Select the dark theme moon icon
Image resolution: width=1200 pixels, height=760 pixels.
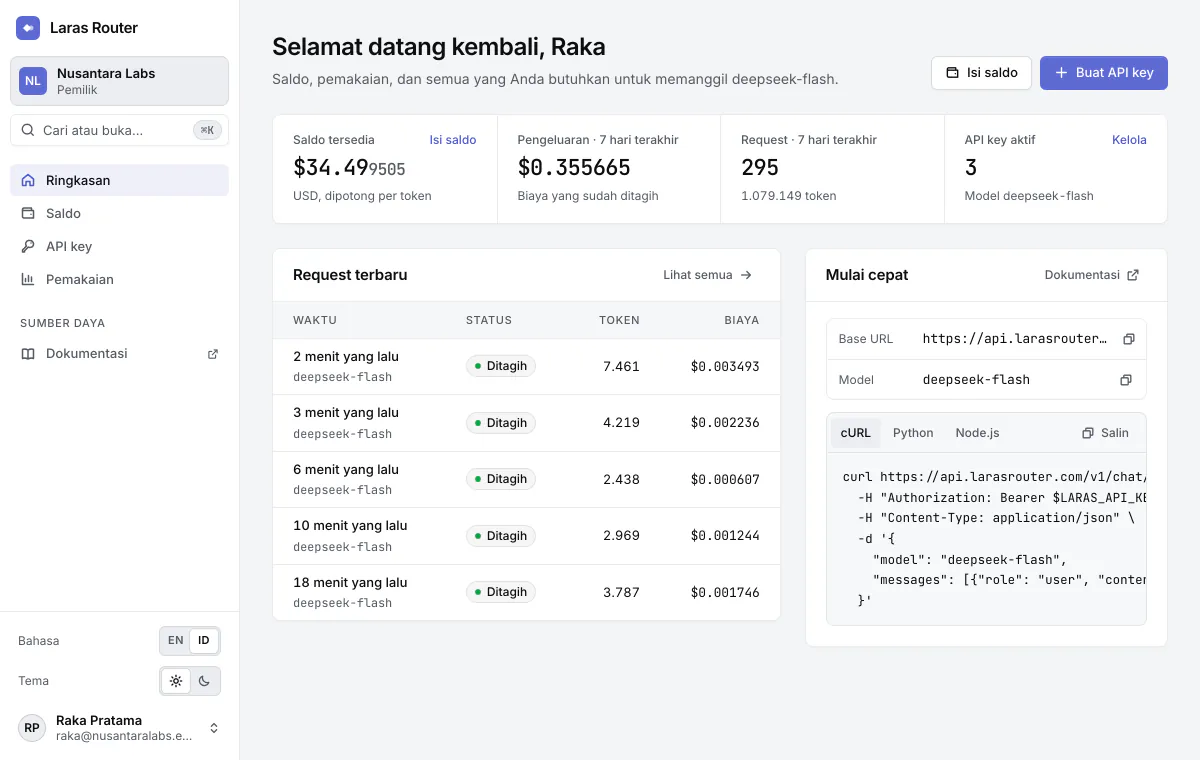[x=204, y=681]
